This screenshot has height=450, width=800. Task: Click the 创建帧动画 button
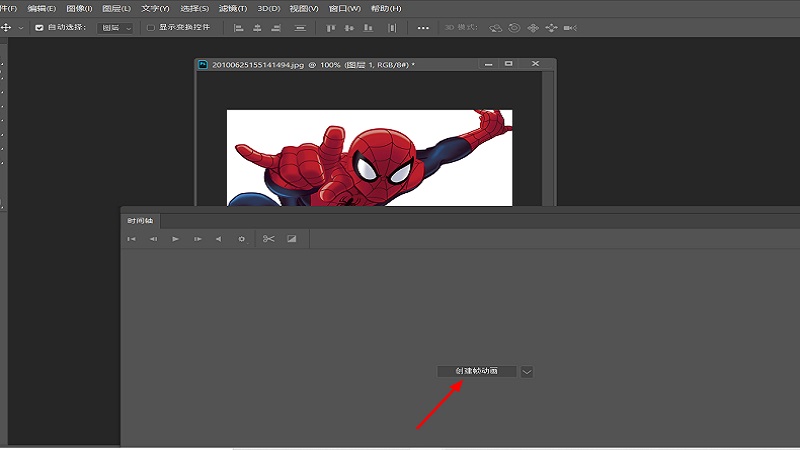pyautogui.click(x=477, y=371)
